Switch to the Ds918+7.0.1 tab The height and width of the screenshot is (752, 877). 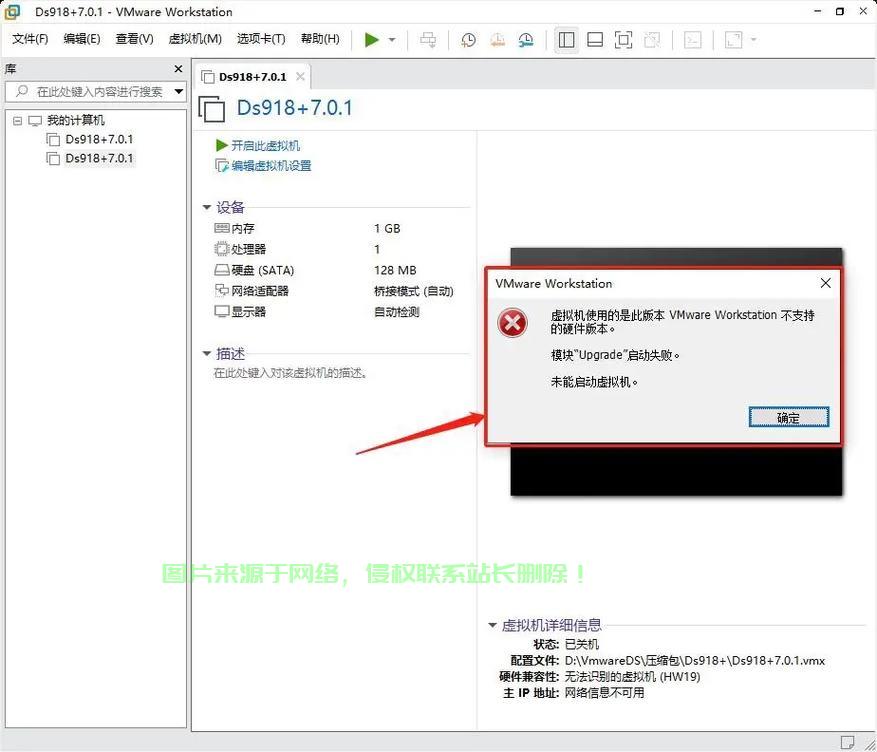click(252, 77)
